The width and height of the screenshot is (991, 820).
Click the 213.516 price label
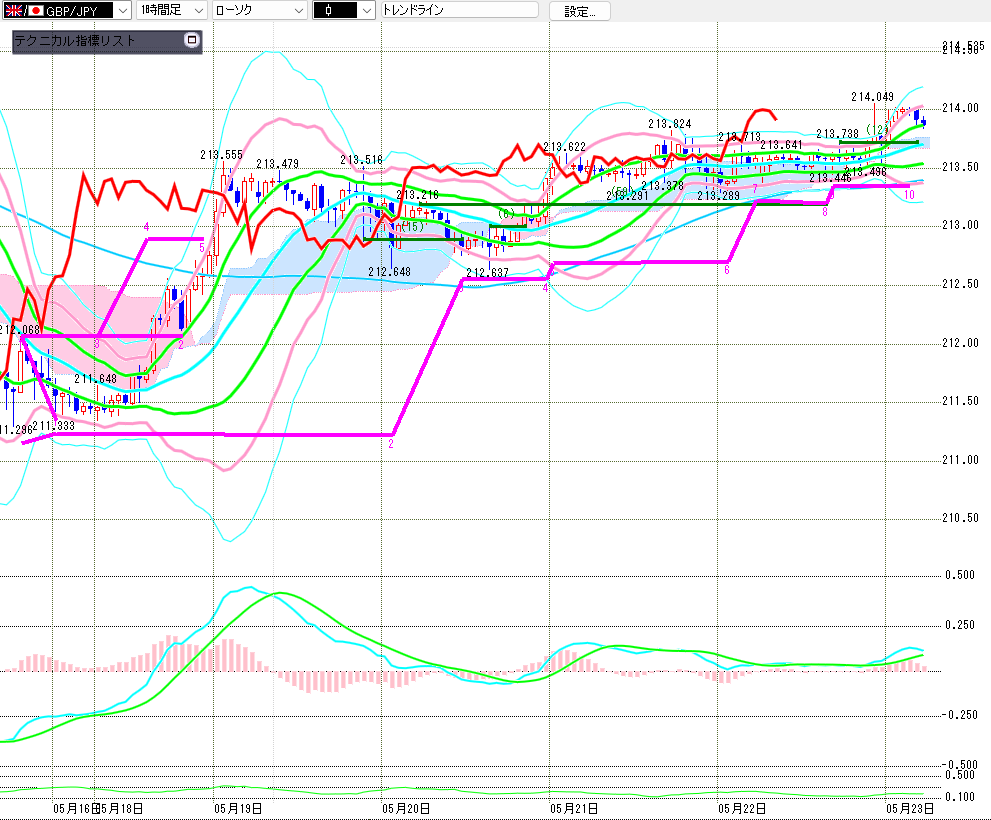coord(362,160)
